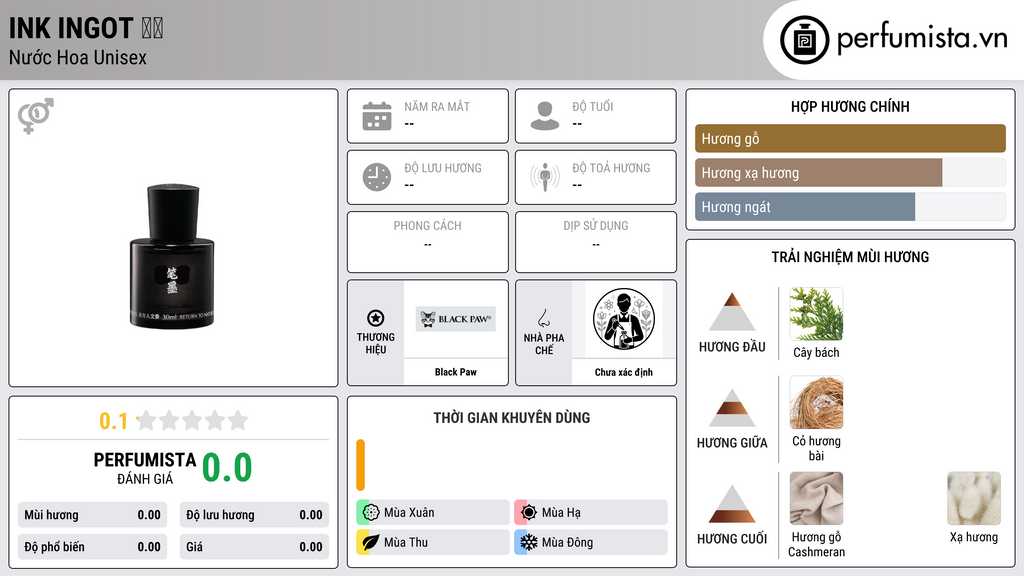Click the perfumista.vn bottle logo icon

click(x=805, y=40)
